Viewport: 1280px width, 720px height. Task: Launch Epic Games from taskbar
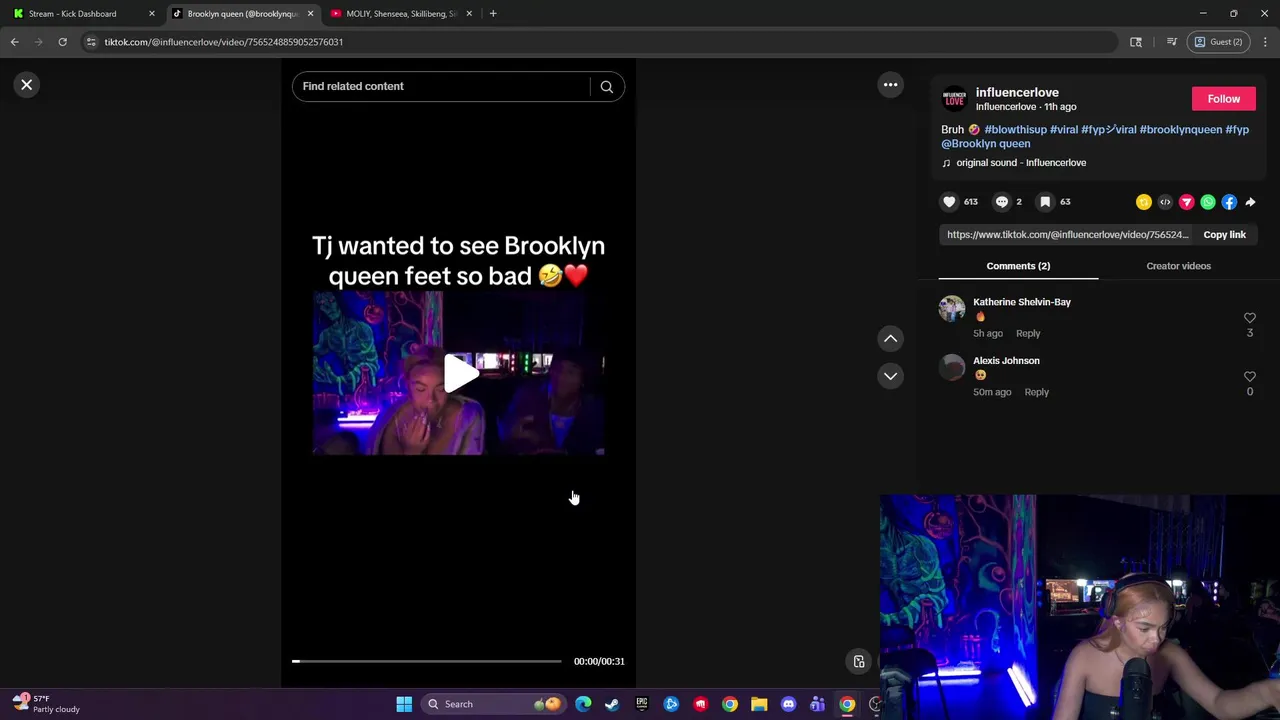[x=641, y=704]
